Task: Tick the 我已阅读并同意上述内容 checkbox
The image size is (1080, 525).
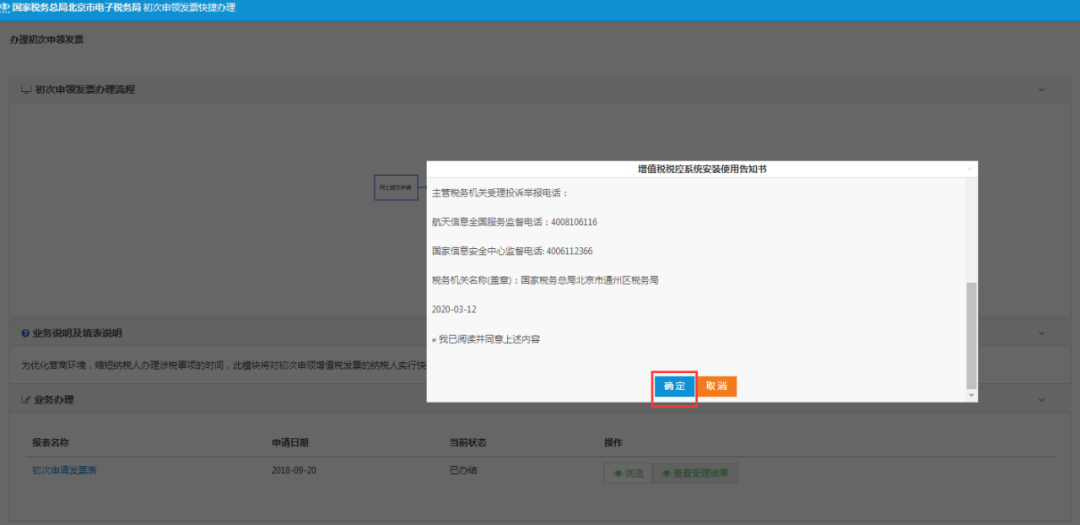Action: tap(434, 340)
